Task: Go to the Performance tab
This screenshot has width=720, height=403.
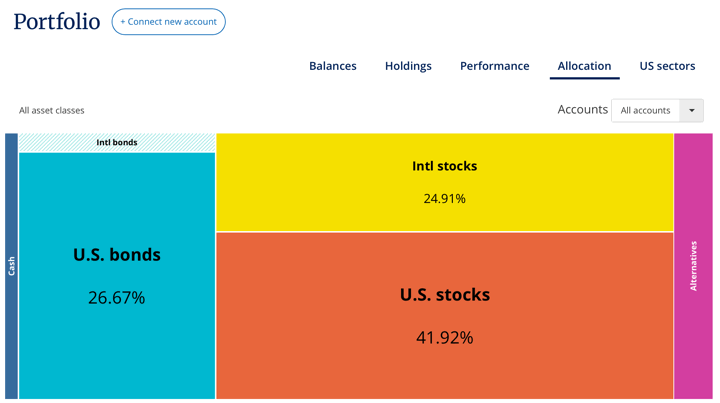Action: tap(494, 66)
